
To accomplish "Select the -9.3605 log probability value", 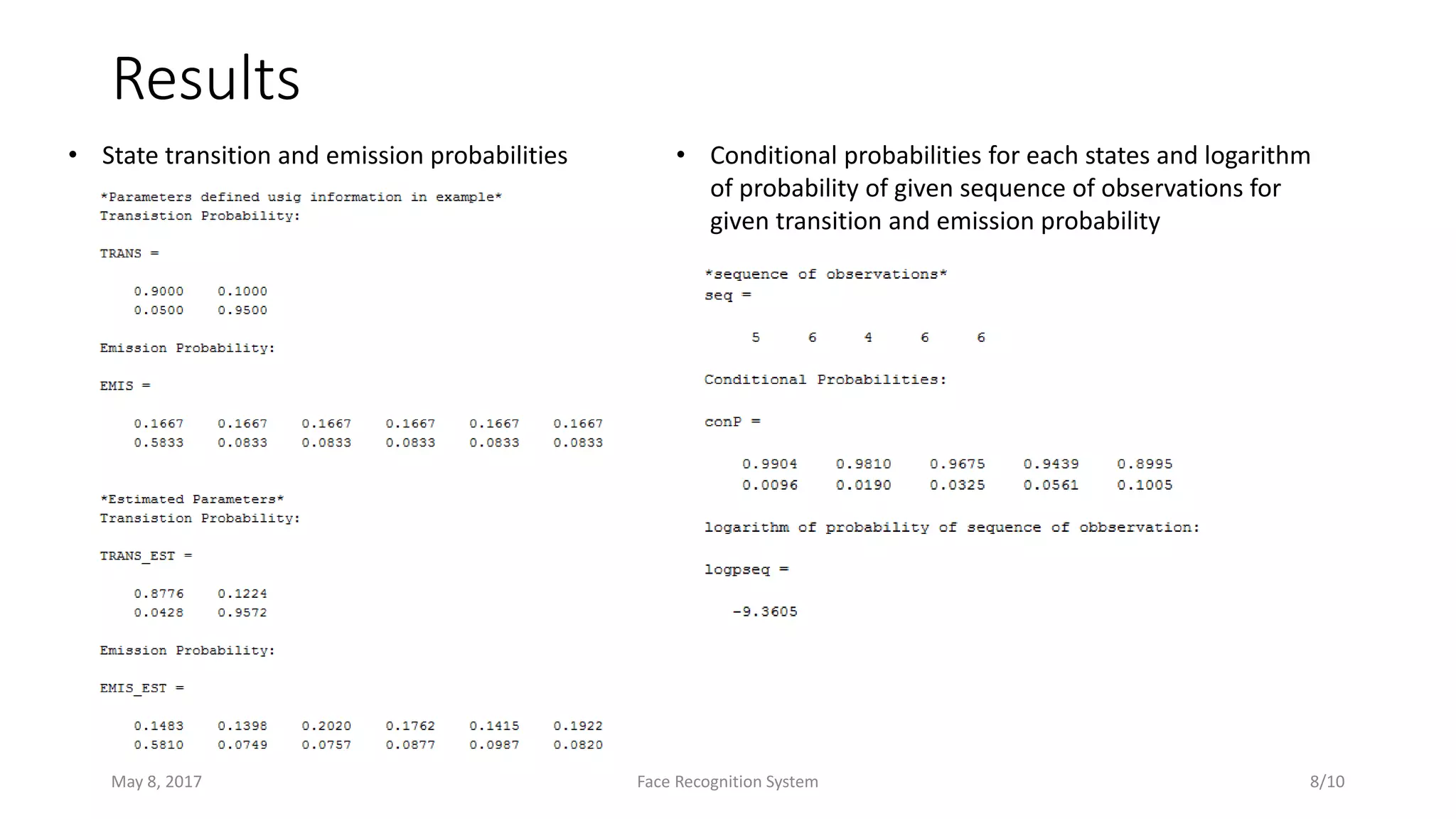I will tap(765, 611).
